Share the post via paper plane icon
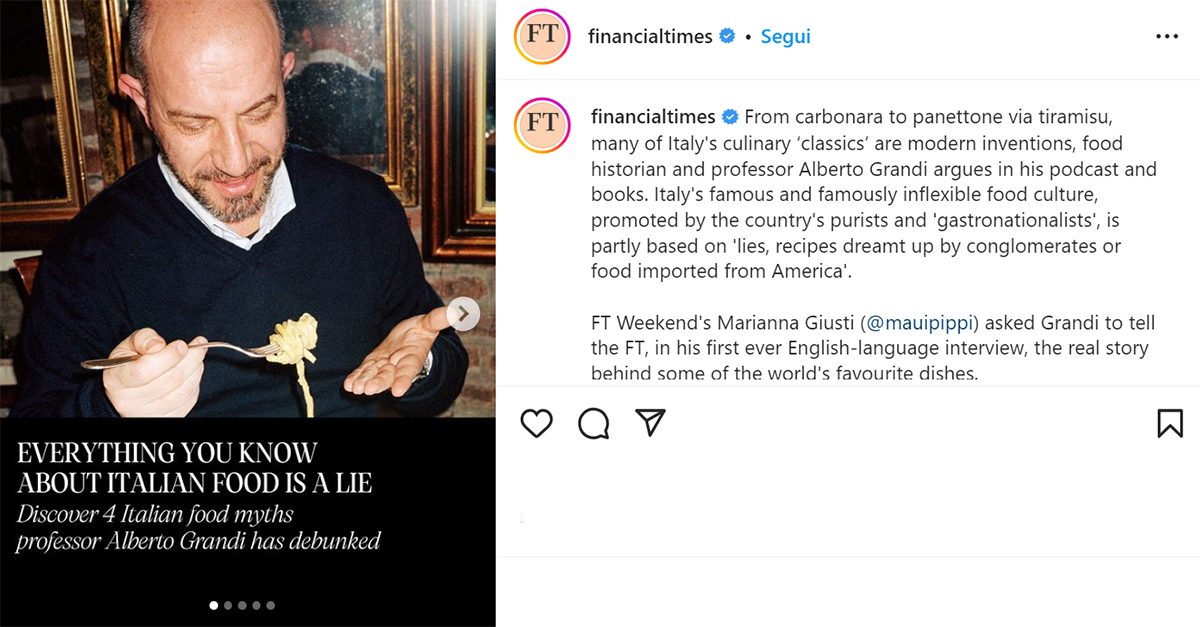Screen dimensions: 1200x627 tap(651, 423)
